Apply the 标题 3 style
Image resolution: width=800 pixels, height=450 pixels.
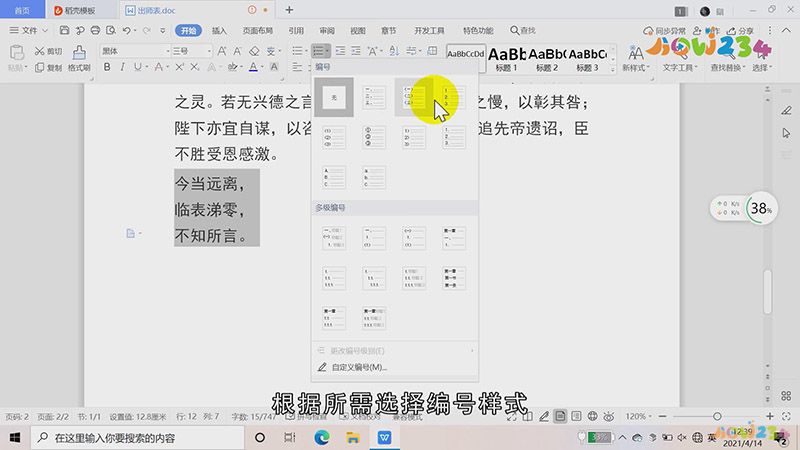[587, 59]
